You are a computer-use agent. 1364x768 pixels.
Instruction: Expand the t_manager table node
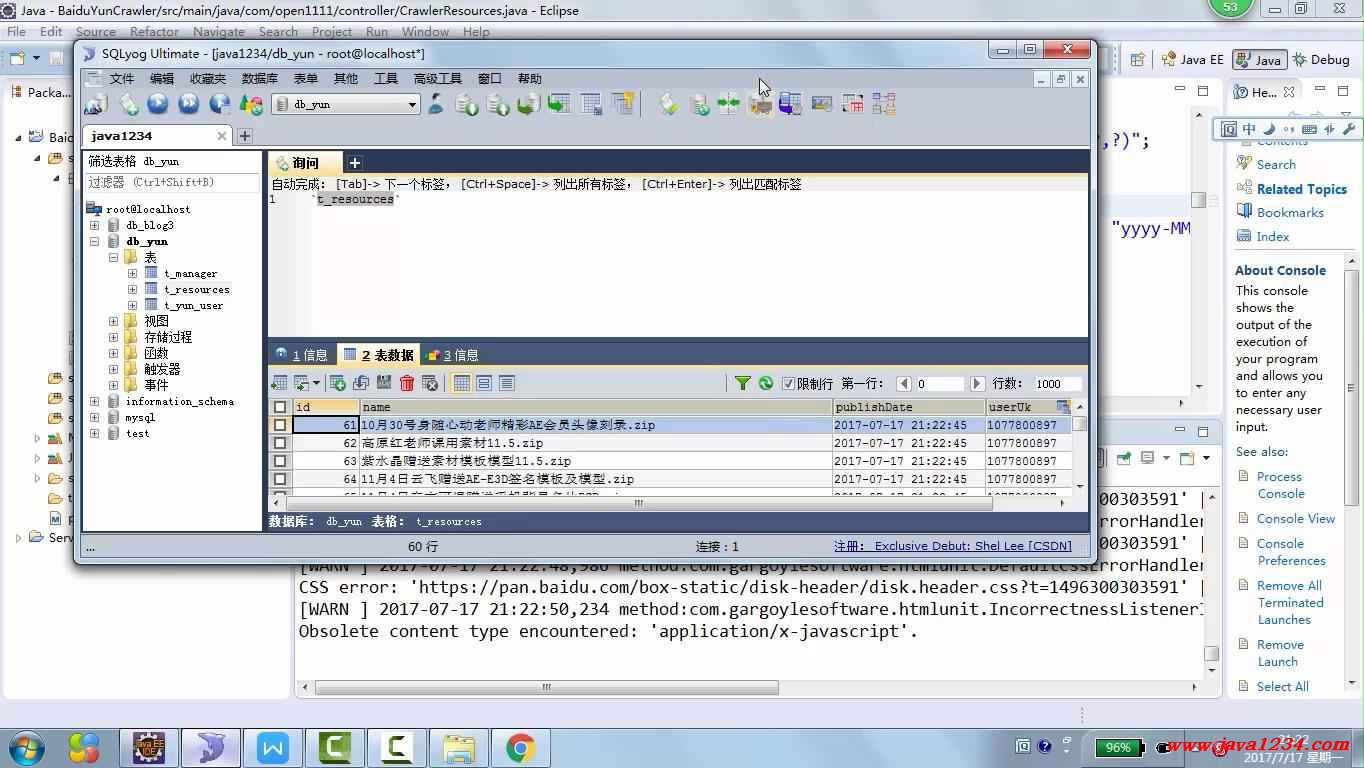132,273
